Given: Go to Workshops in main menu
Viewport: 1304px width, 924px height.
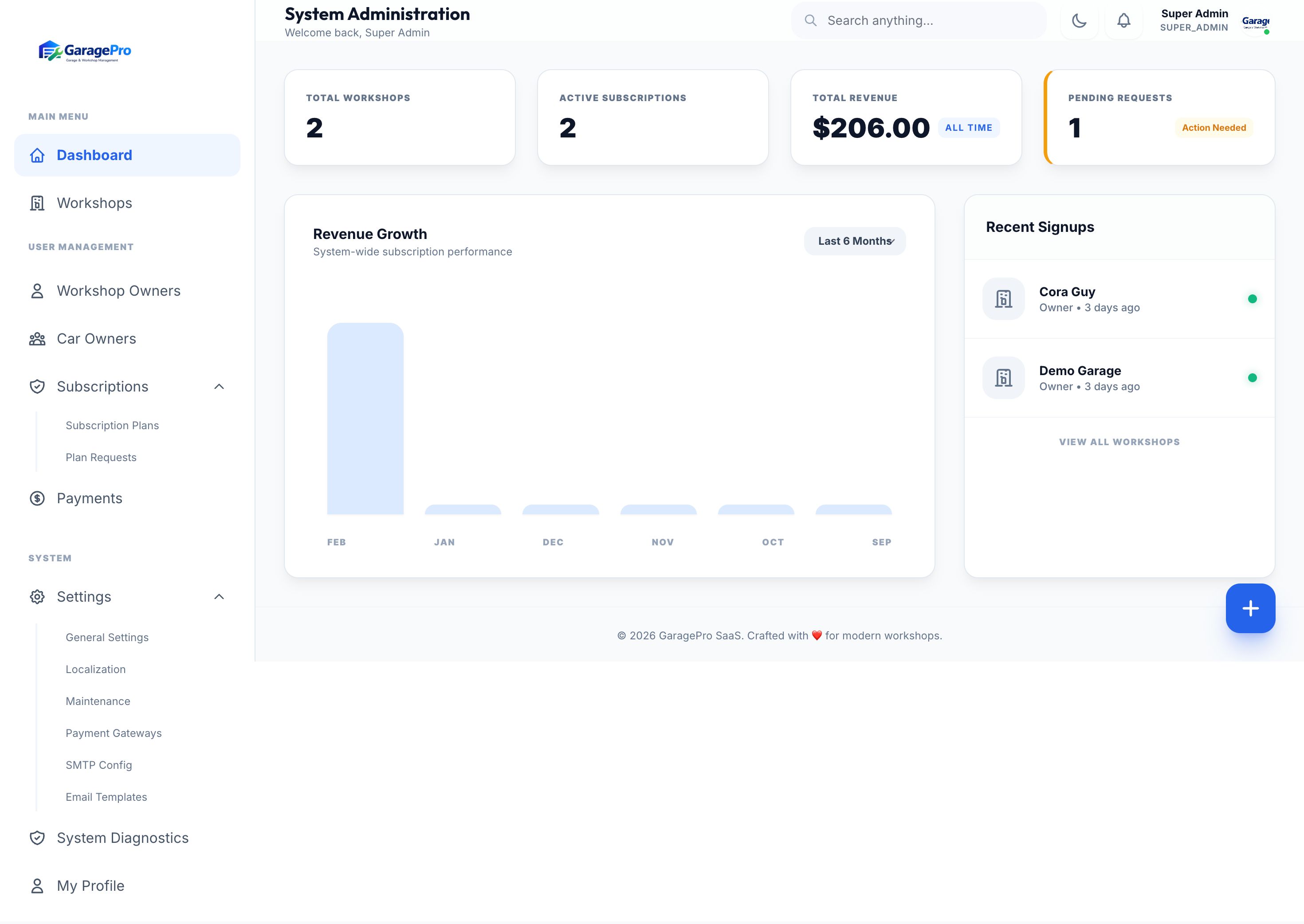Looking at the screenshot, I should pos(94,203).
